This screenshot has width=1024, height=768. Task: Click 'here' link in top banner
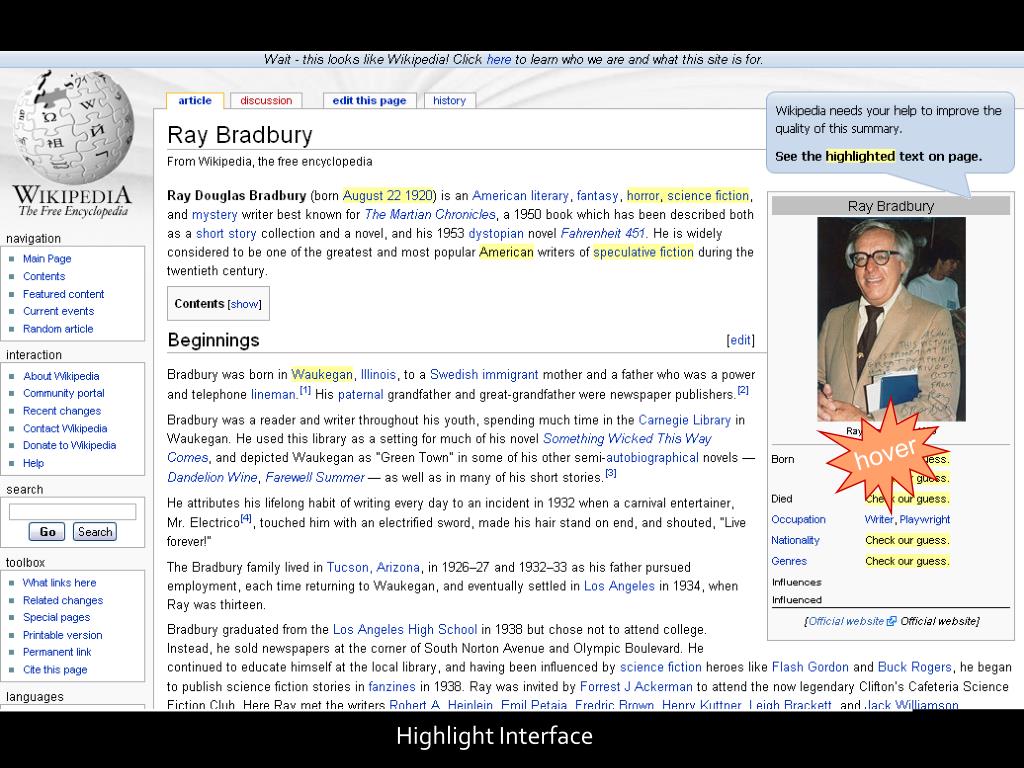click(499, 59)
